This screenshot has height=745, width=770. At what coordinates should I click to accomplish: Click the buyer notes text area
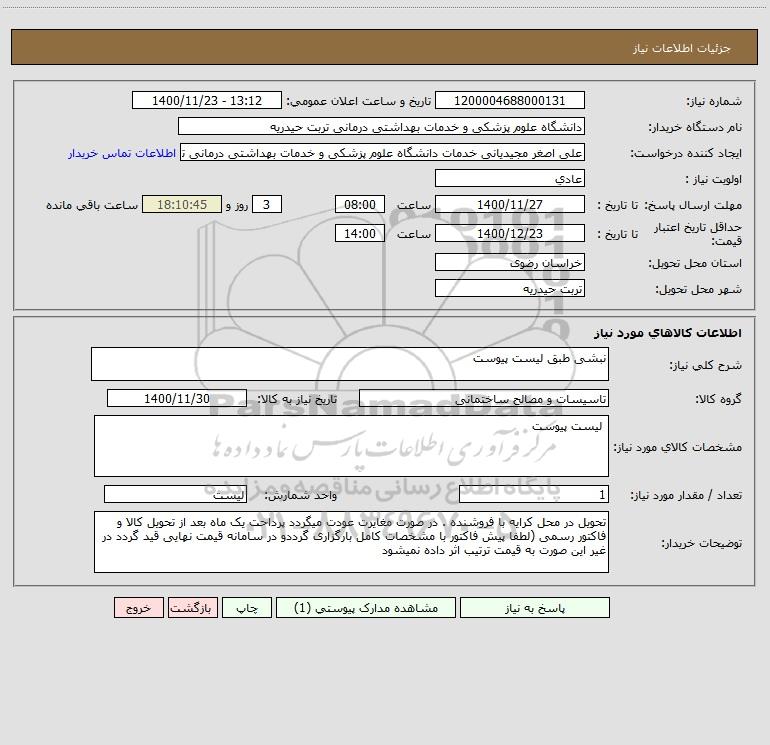(351, 542)
